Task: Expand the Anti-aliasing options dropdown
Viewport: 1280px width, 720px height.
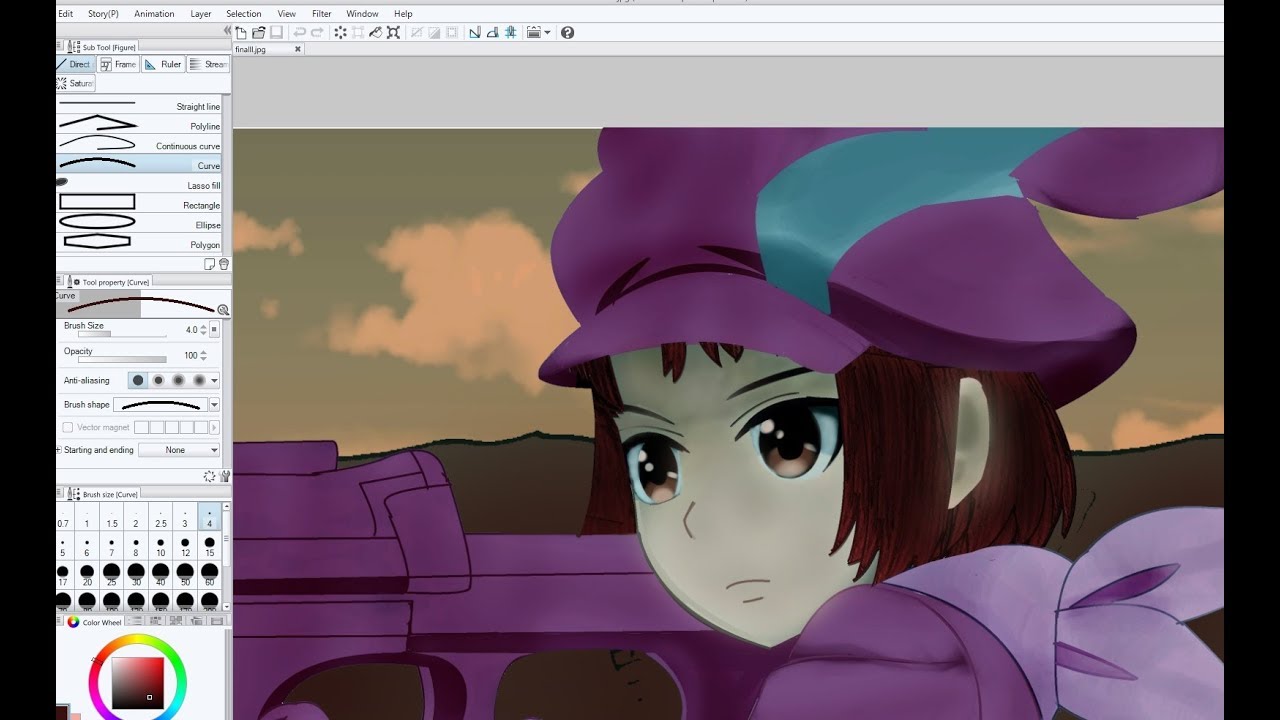Action: coord(214,380)
